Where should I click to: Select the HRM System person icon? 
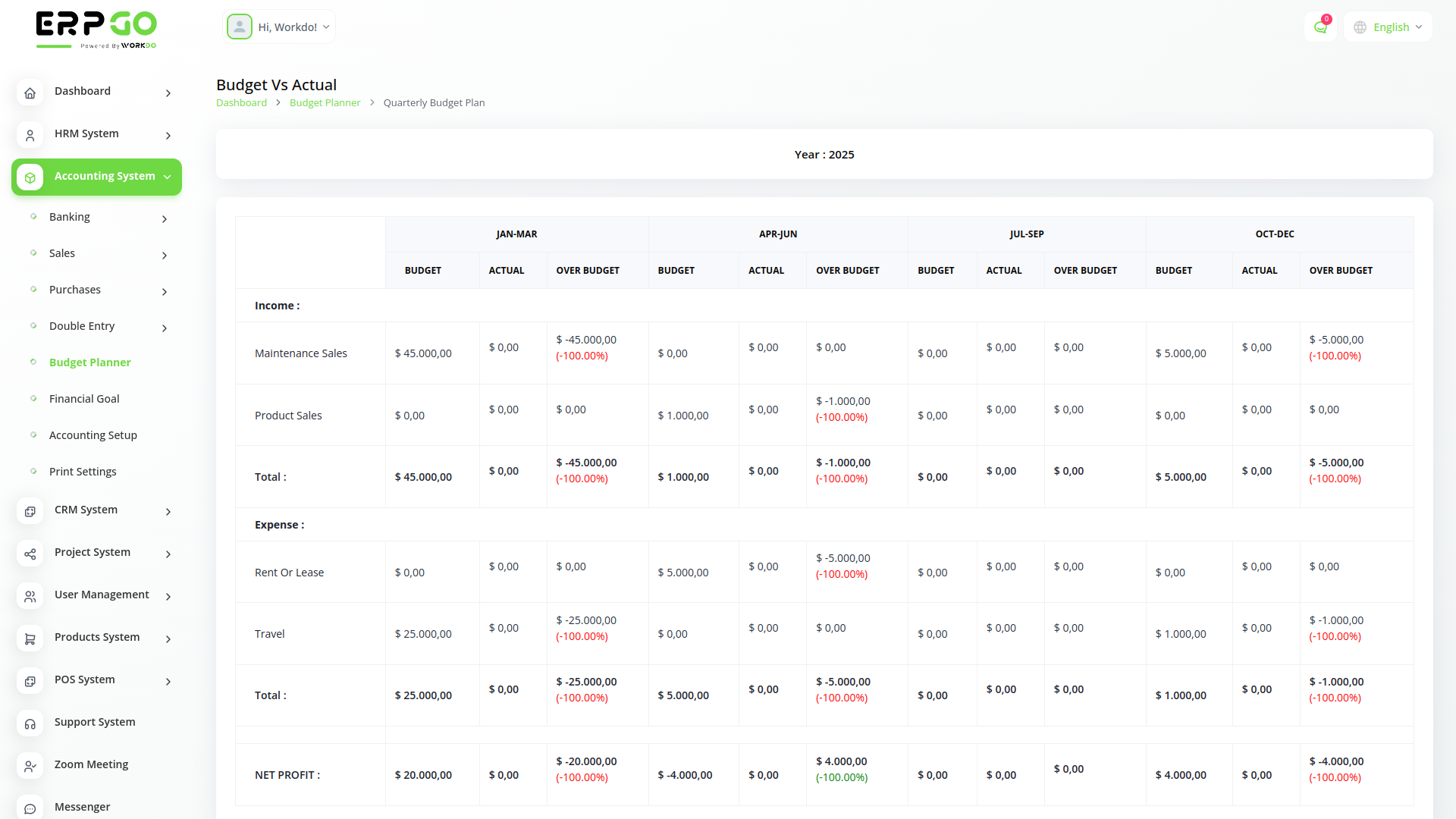click(30, 135)
